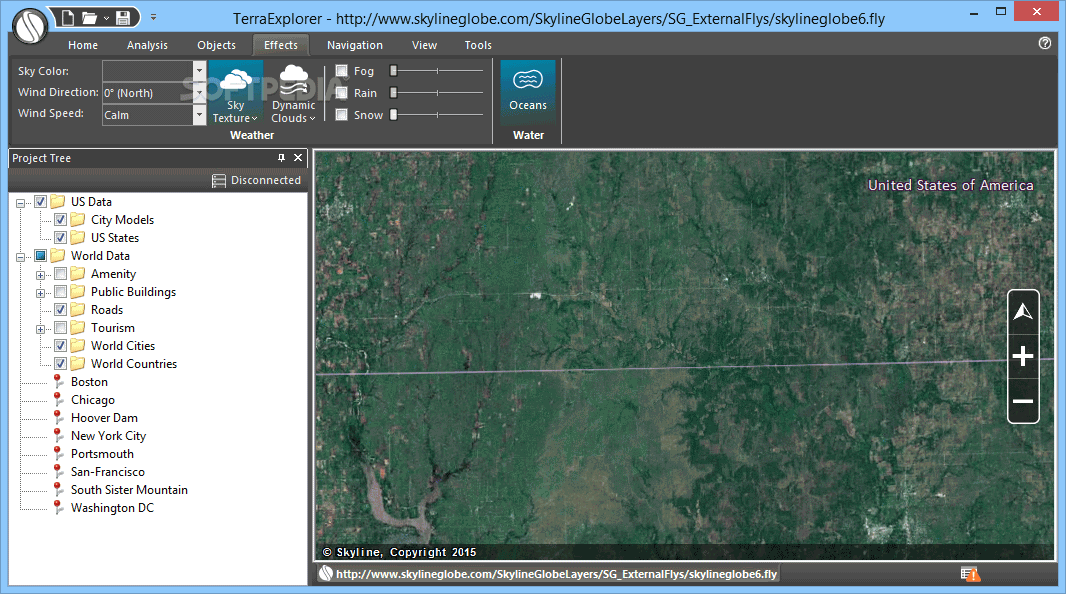The height and width of the screenshot is (594, 1066).
Task: Open the Objects ribbon tab
Action: [216, 45]
